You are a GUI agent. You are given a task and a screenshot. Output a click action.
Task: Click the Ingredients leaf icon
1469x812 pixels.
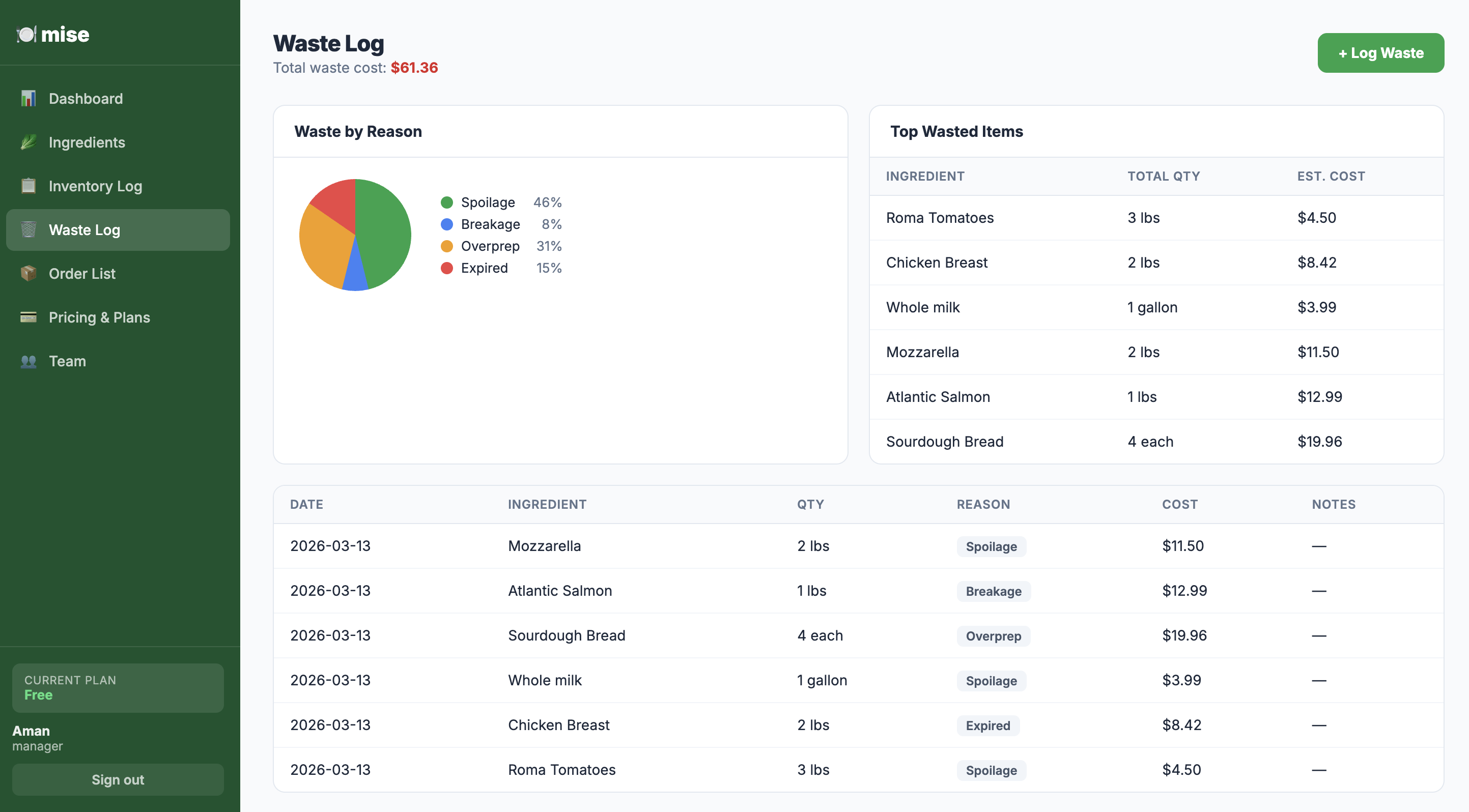29,142
